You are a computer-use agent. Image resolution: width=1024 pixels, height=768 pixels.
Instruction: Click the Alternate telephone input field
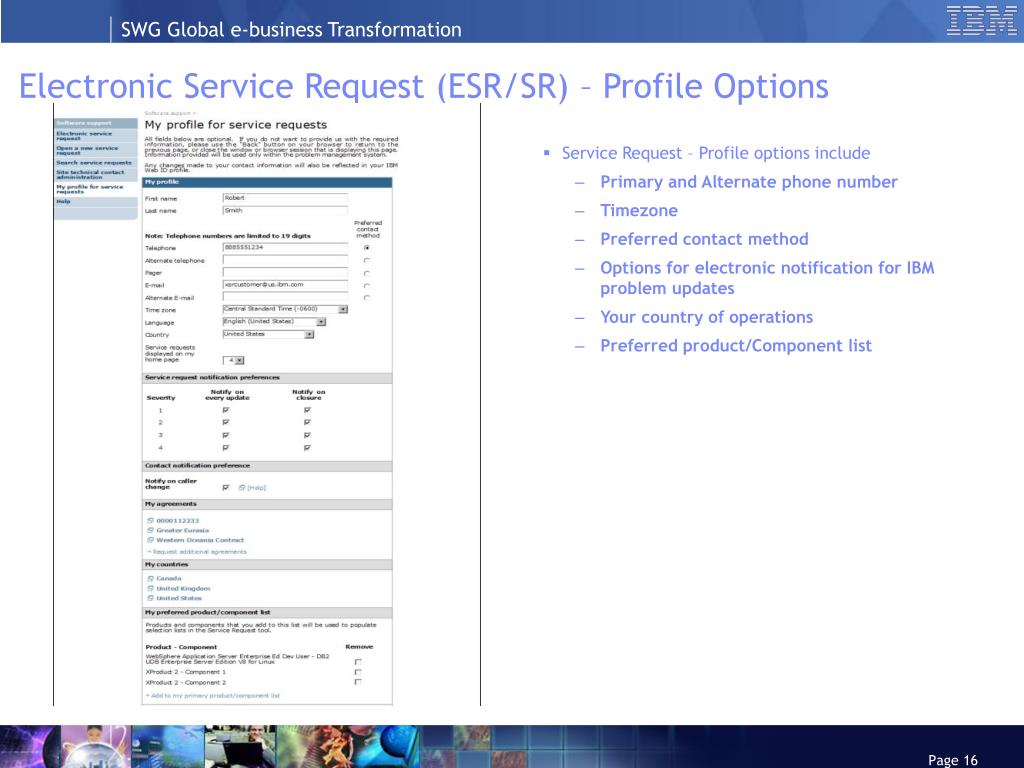pyautogui.click(x=285, y=260)
